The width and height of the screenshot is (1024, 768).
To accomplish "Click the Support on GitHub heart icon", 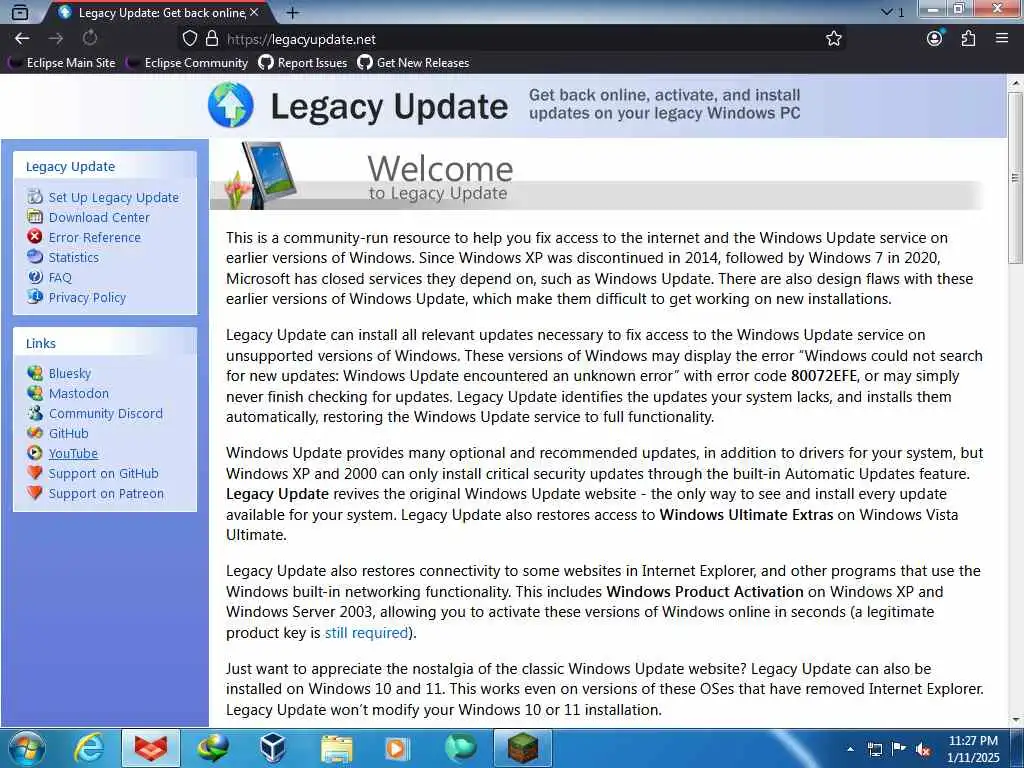I will (x=35, y=473).
